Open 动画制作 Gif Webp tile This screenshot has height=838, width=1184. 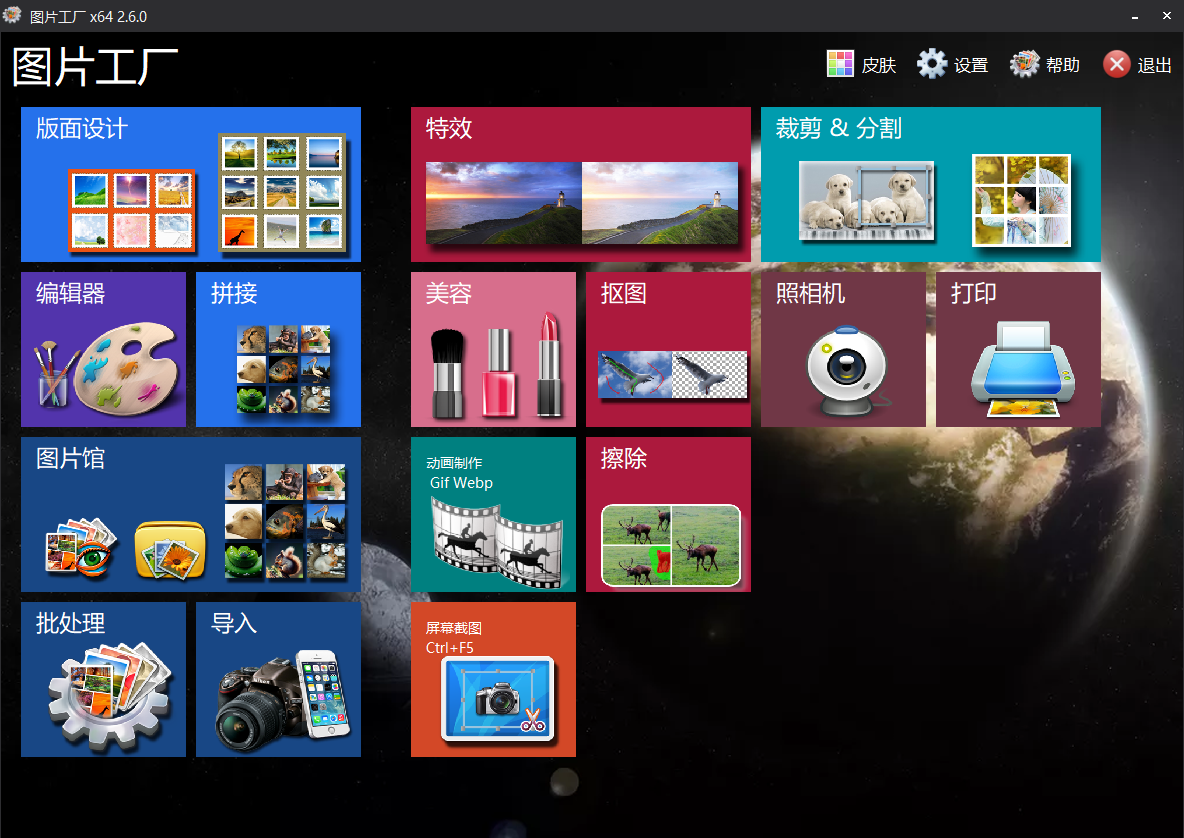click(493, 514)
